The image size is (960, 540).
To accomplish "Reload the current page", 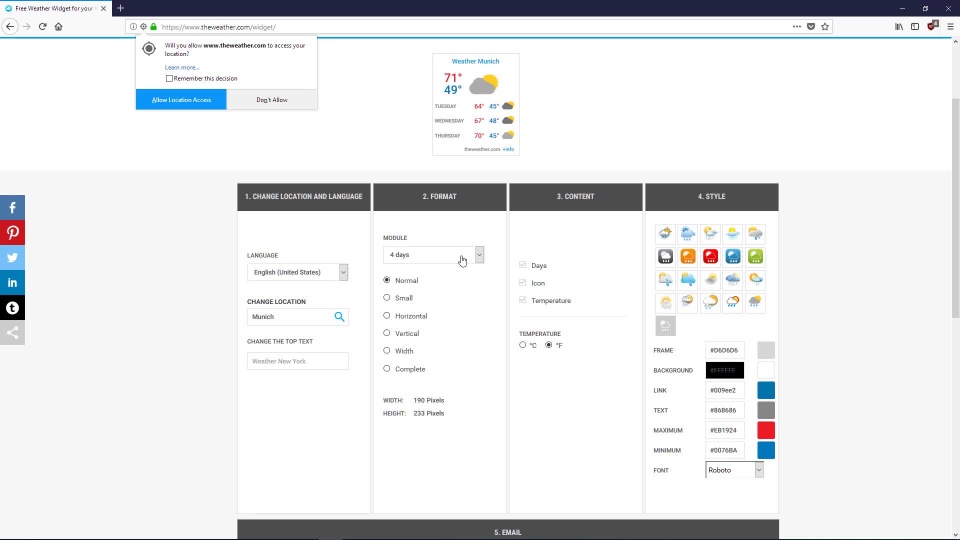I will click(x=42, y=26).
